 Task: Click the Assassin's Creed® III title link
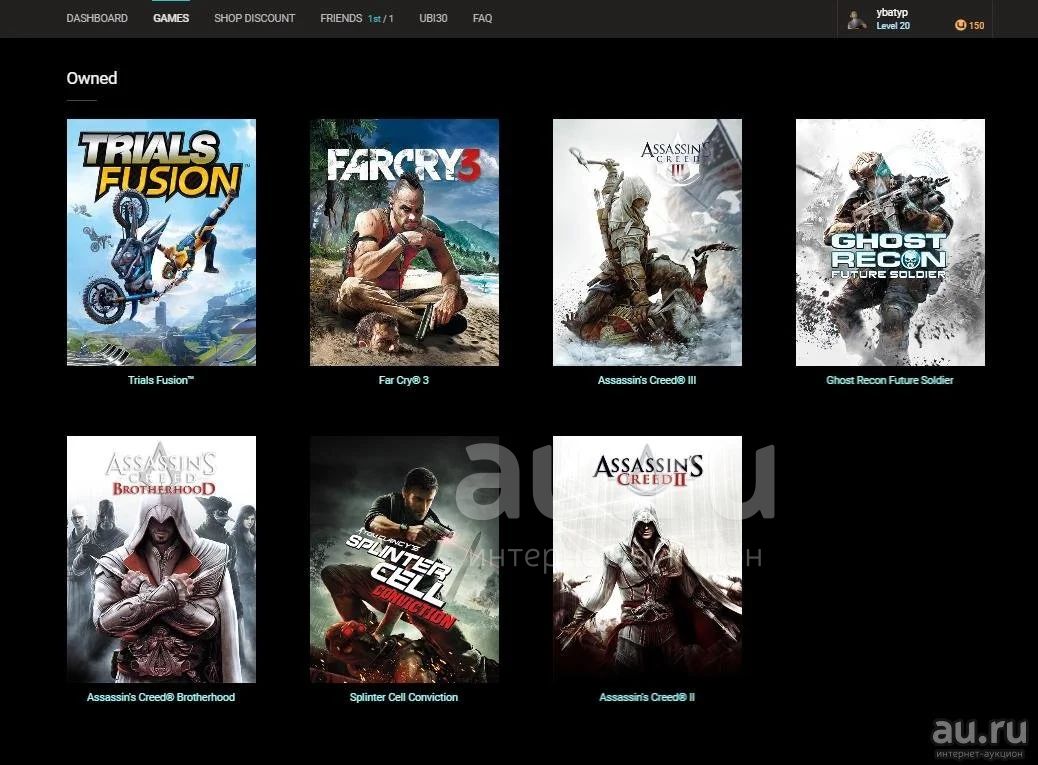point(647,380)
